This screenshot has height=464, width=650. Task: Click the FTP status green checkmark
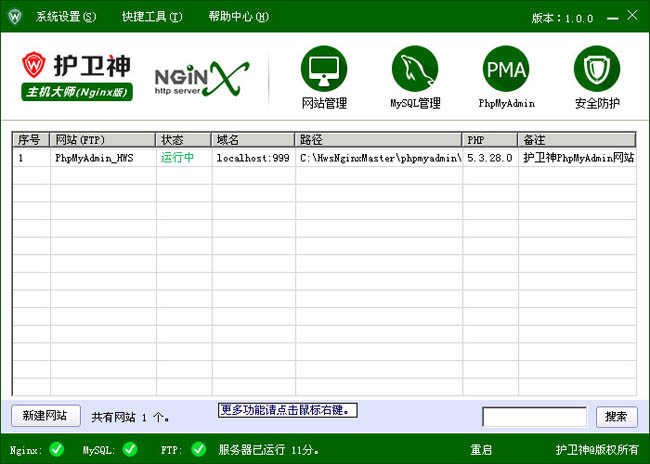tap(199, 449)
